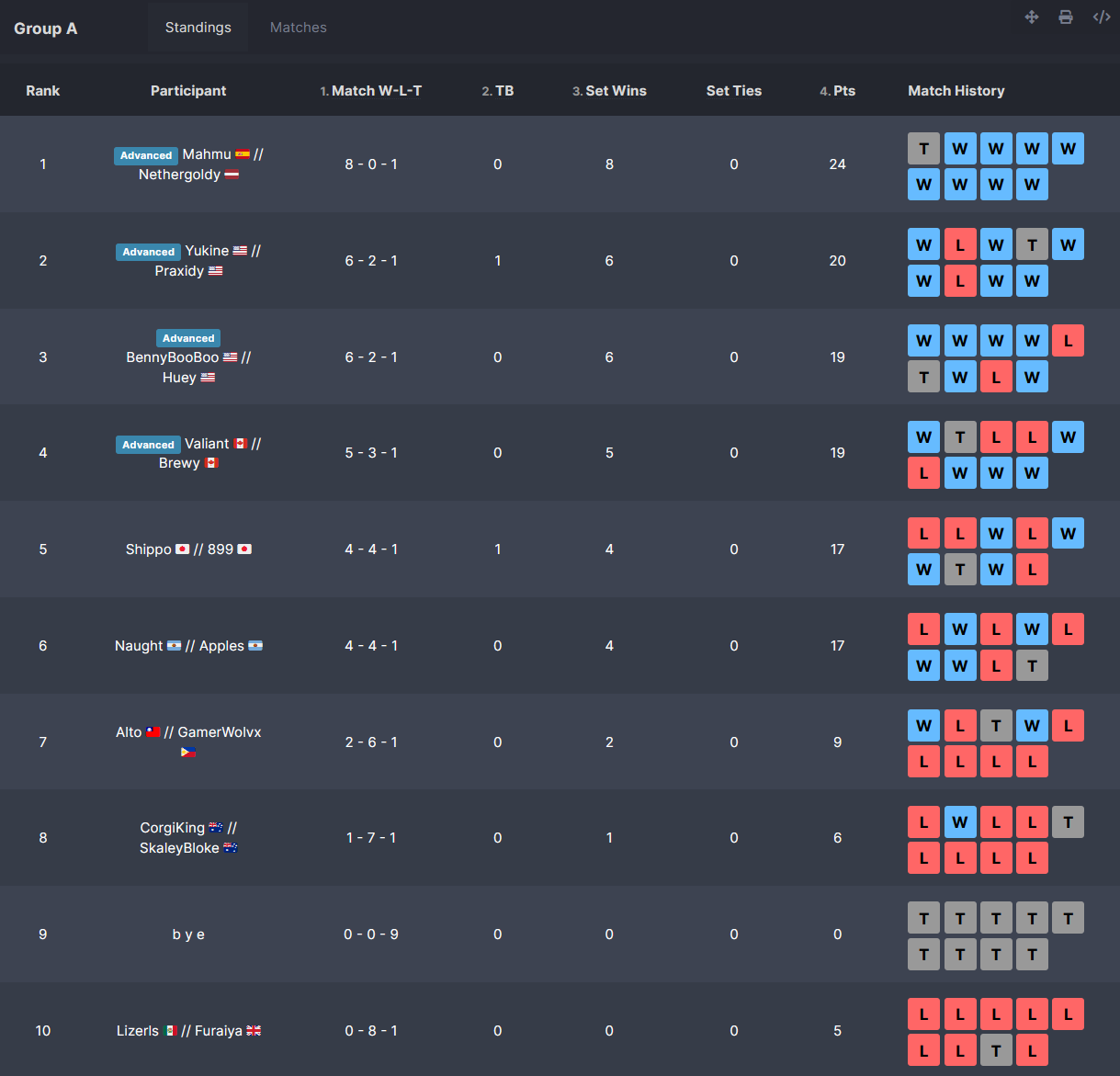Click the Argentina flag beside Apples
Screen dimensions: 1120x1076
pyautogui.click(x=255, y=646)
